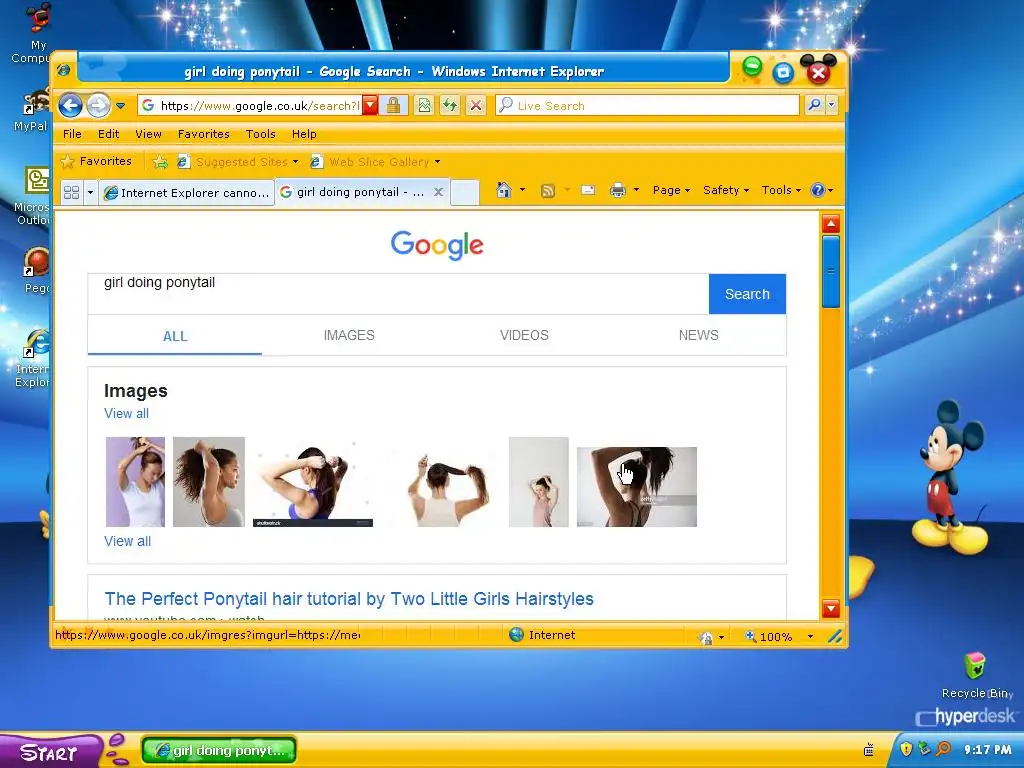Viewport: 1024px width, 768px height.
Task: Click the security lock icon
Action: tap(393, 105)
